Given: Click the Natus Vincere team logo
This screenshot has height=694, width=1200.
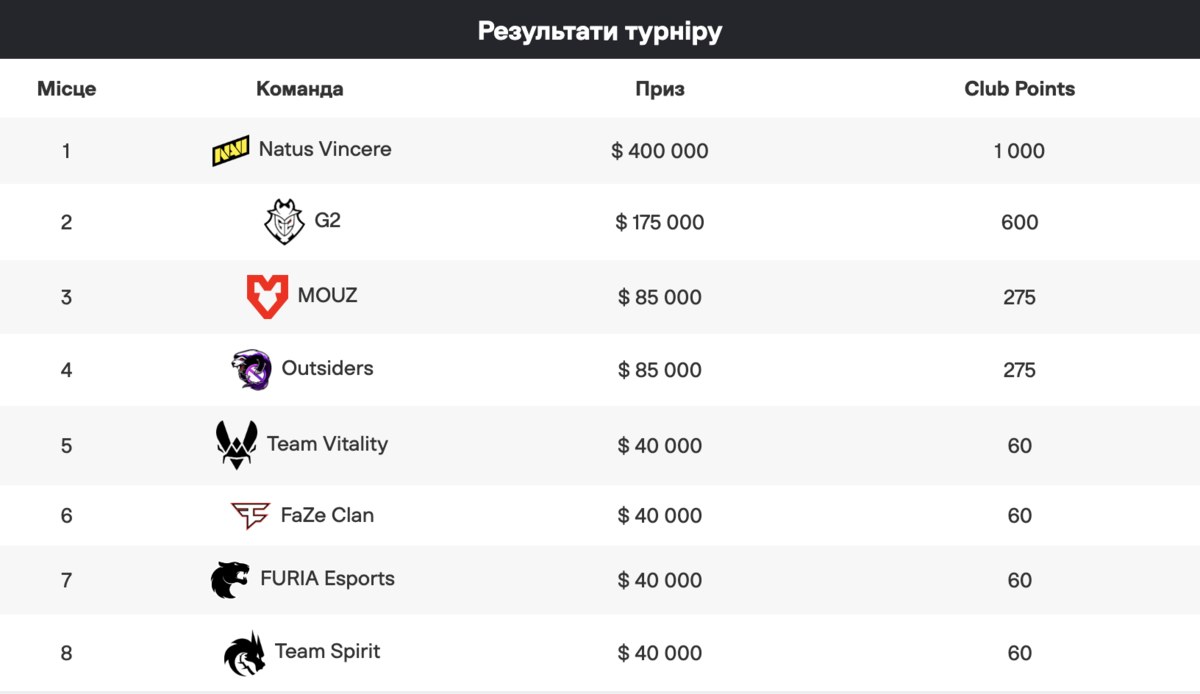Looking at the screenshot, I should coord(231,151).
